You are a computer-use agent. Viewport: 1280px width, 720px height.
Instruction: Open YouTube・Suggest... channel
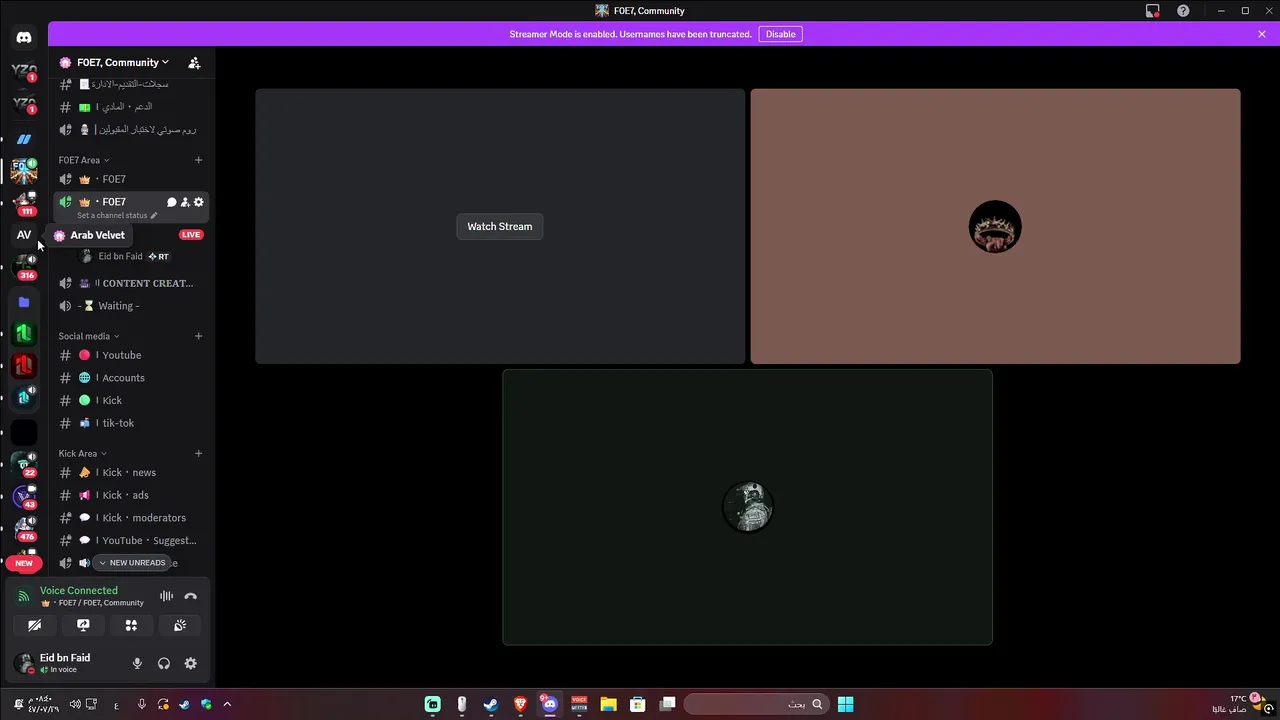click(130, 540)
